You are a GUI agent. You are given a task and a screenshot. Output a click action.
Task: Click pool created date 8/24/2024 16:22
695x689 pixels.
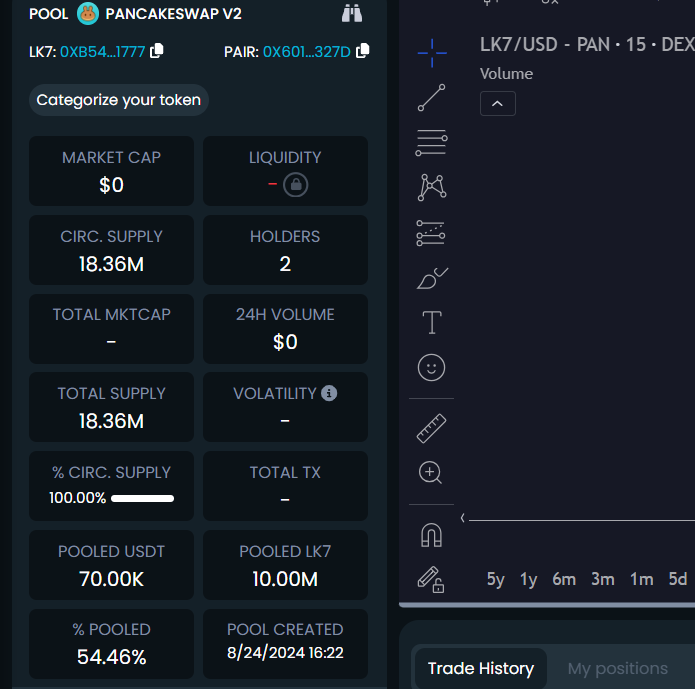(x=285, y=653)
